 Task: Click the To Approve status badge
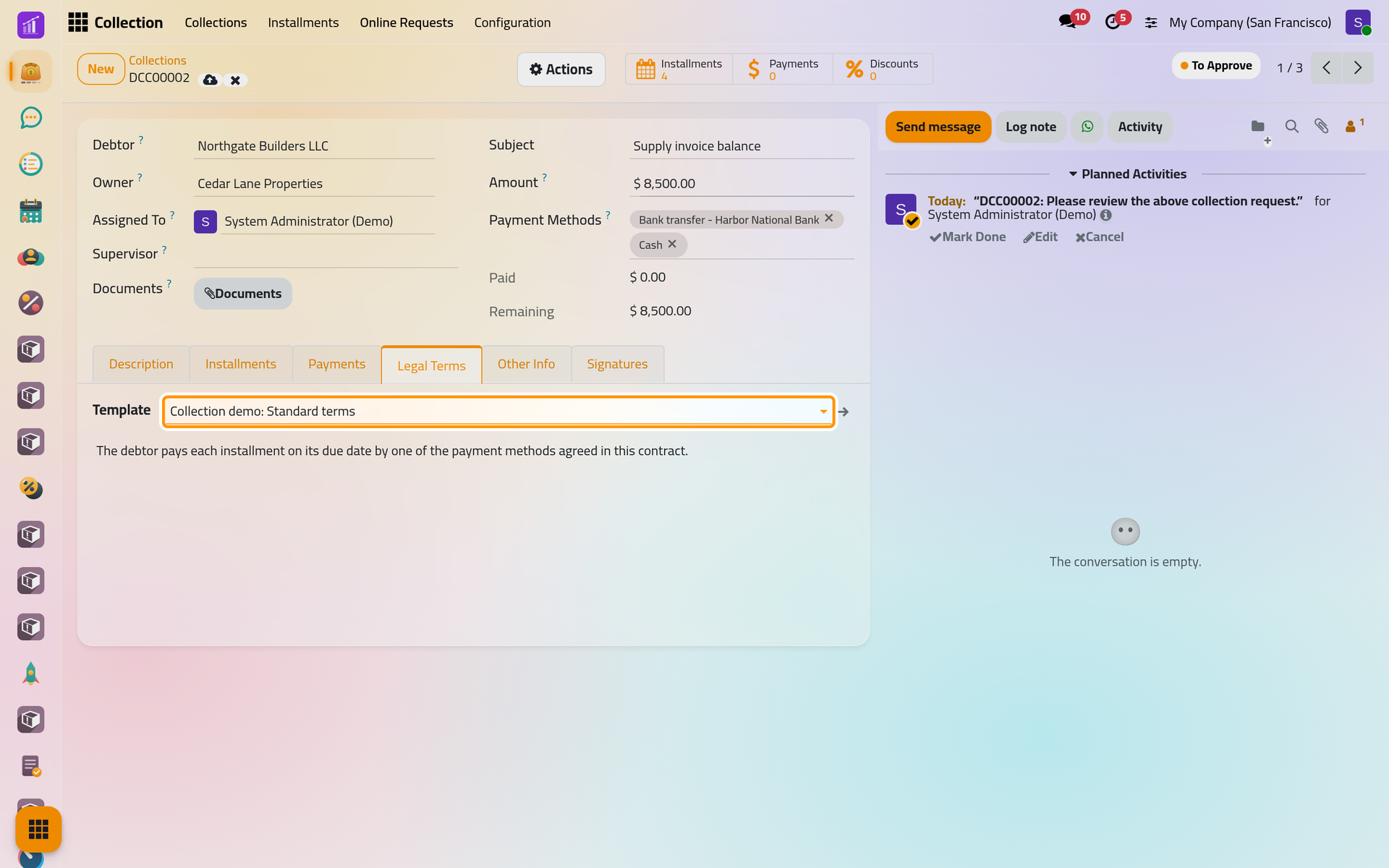coord(1216,66)
